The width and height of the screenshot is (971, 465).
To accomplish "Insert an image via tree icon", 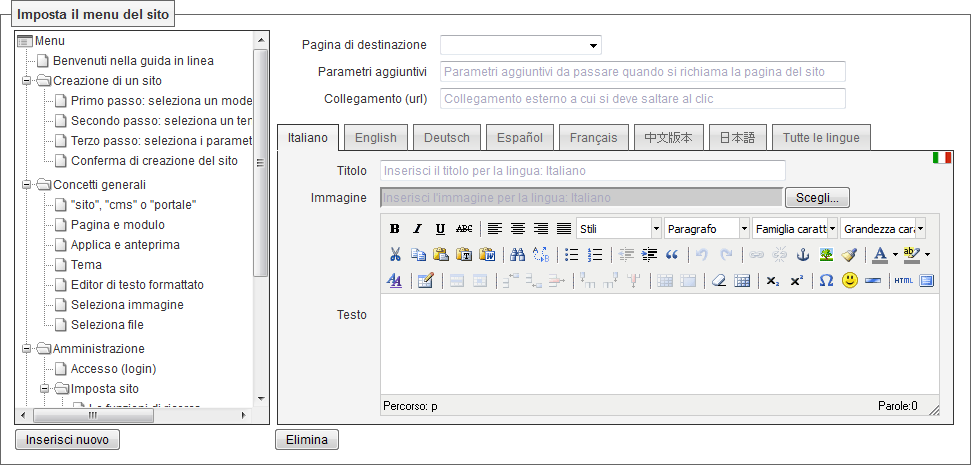I will point(825,254).
